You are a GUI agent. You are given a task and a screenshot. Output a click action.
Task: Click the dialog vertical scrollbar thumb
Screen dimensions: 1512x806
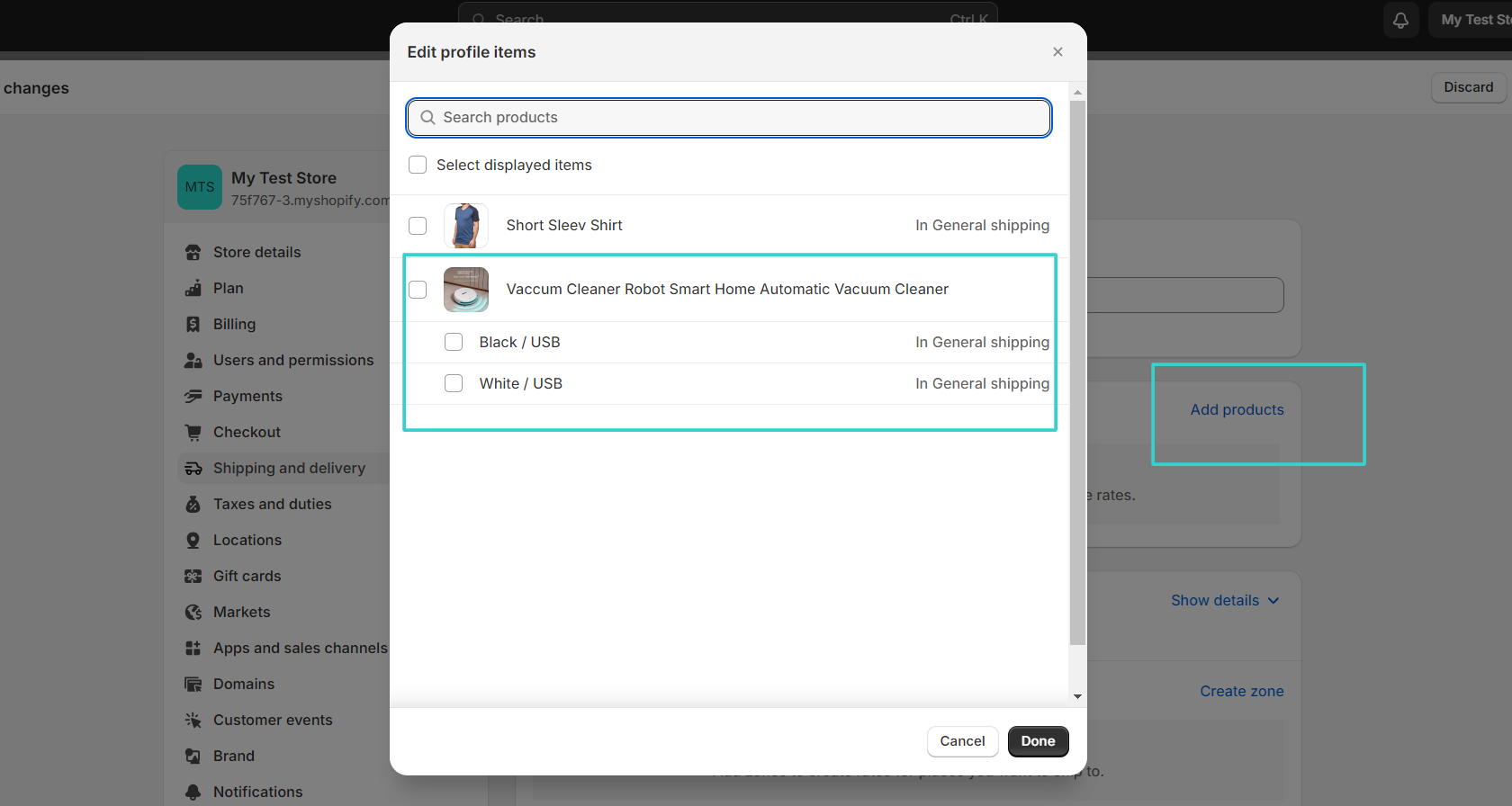coord(1077,372)
